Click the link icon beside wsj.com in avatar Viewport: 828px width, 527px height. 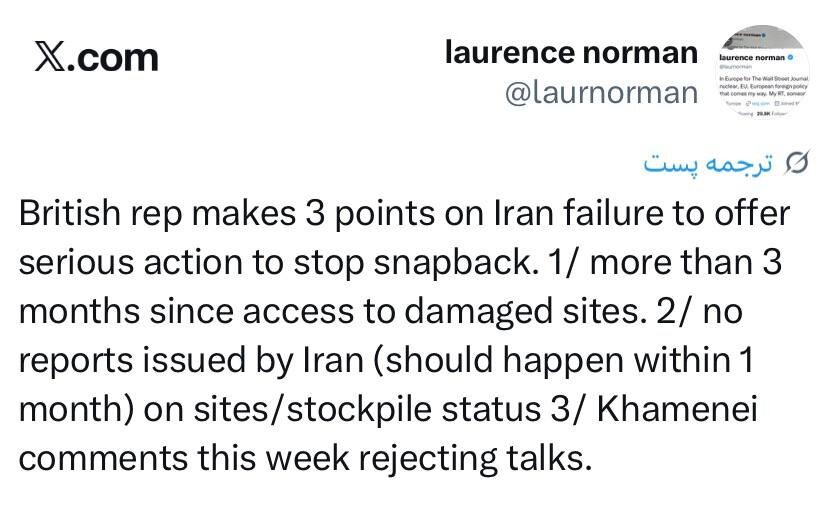(747, 103)
